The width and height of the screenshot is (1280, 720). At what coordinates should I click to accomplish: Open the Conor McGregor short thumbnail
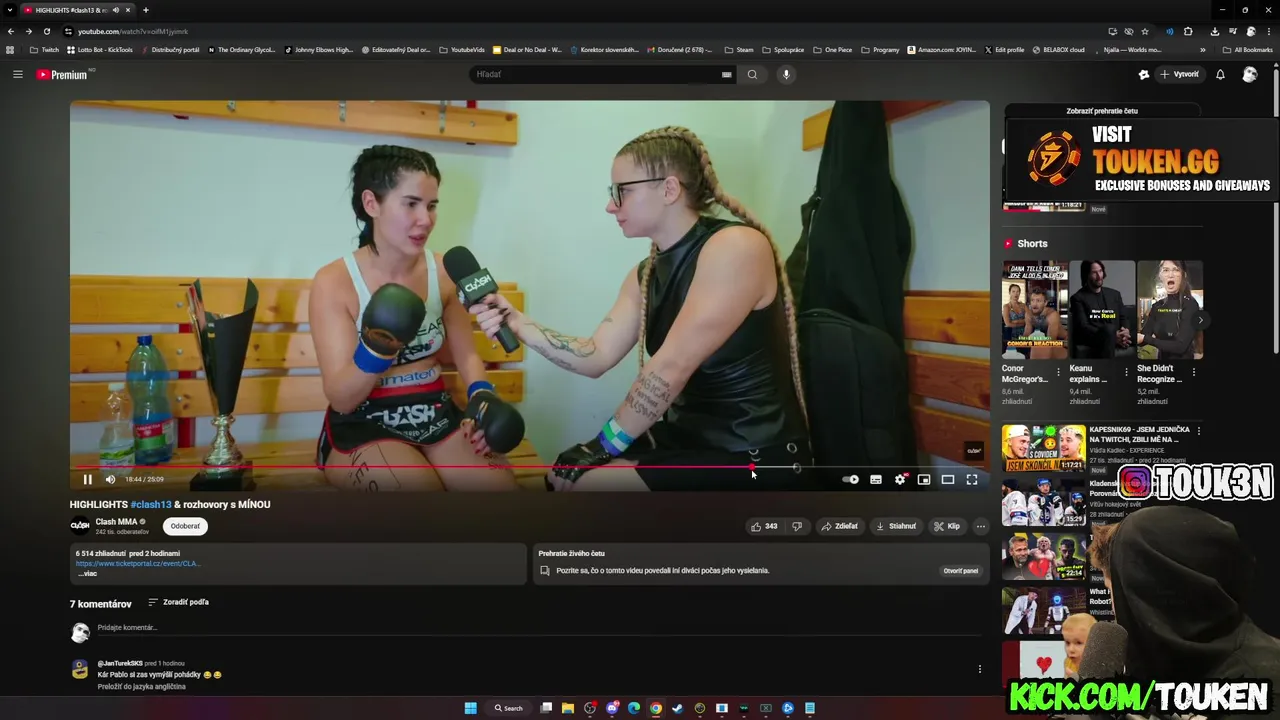pyautogui.click(x=1034, y=310)
